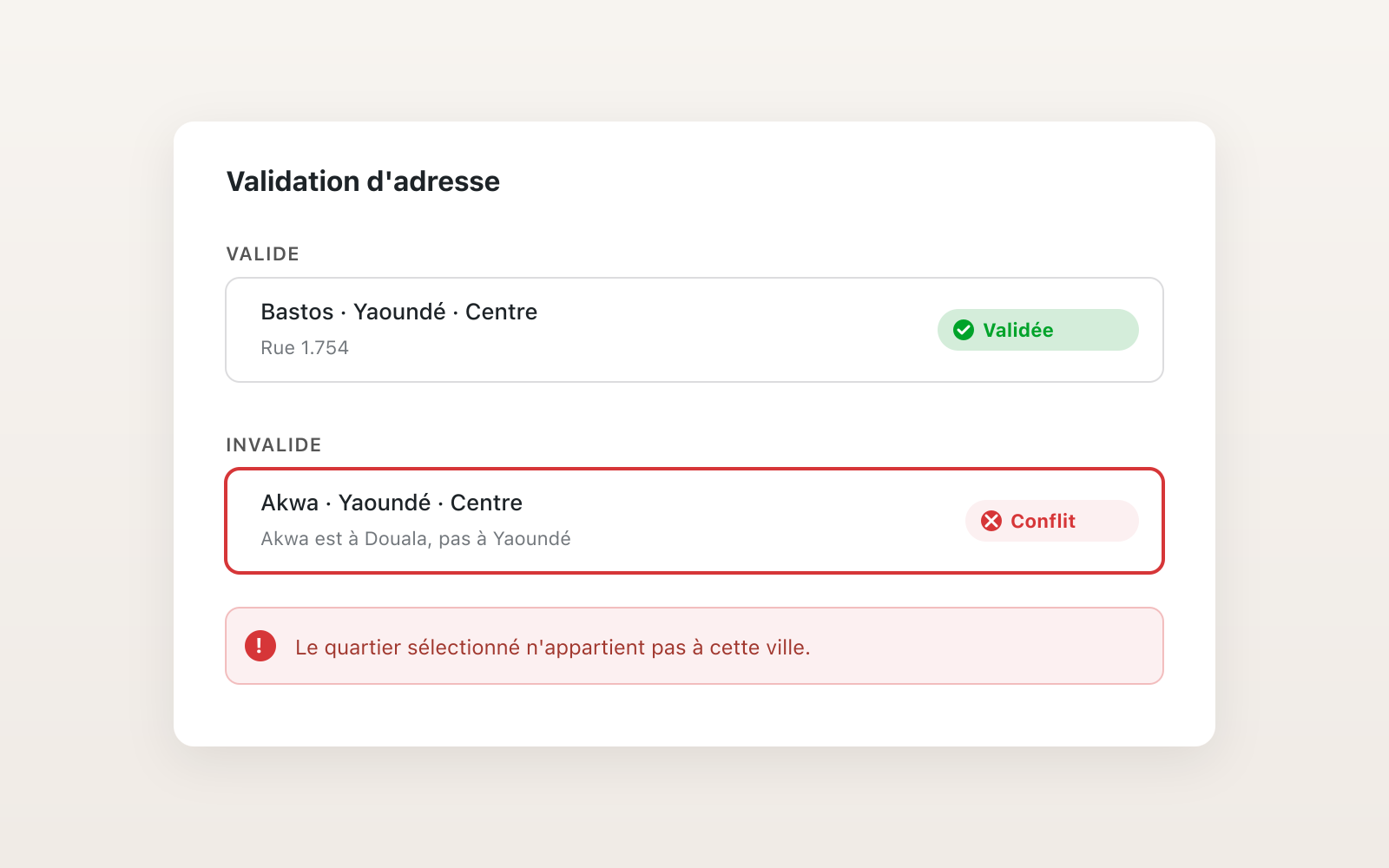1389x868 pixels.
Task: Click the 'Rue 1.754' text
Action: (x=305, y=348)
